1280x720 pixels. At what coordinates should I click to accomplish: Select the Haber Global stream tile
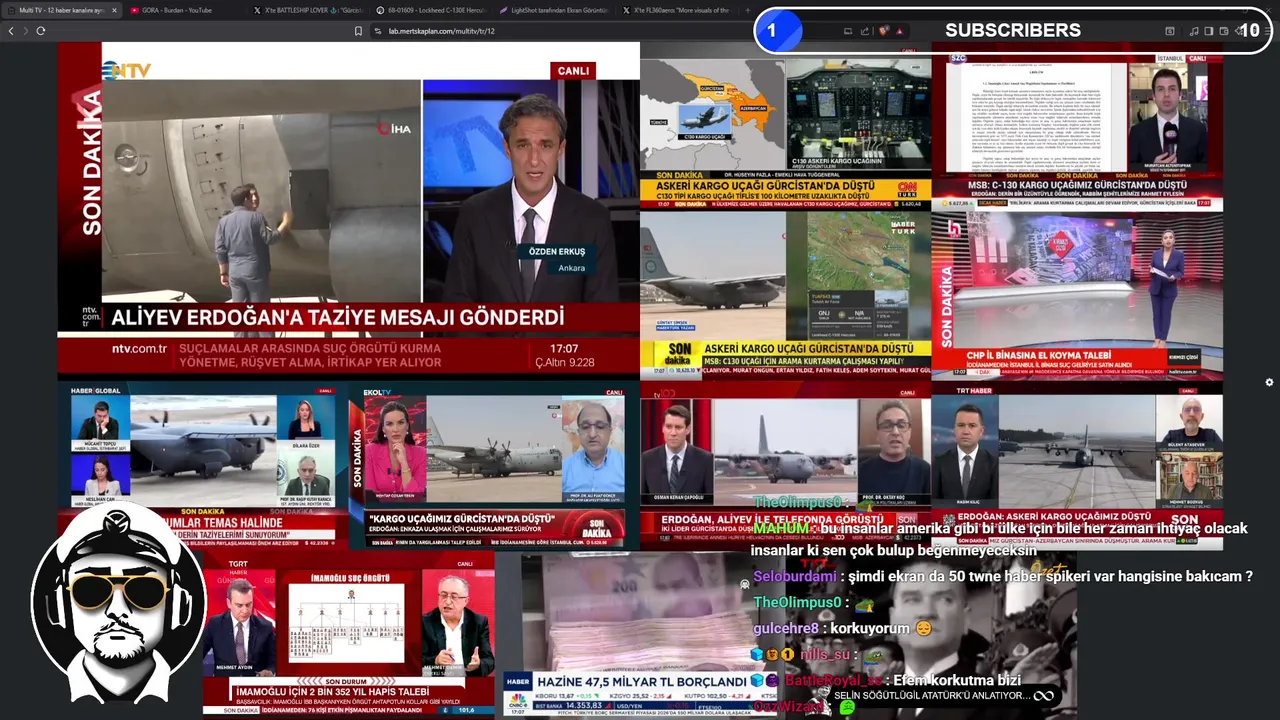click(x=203, y=465)
